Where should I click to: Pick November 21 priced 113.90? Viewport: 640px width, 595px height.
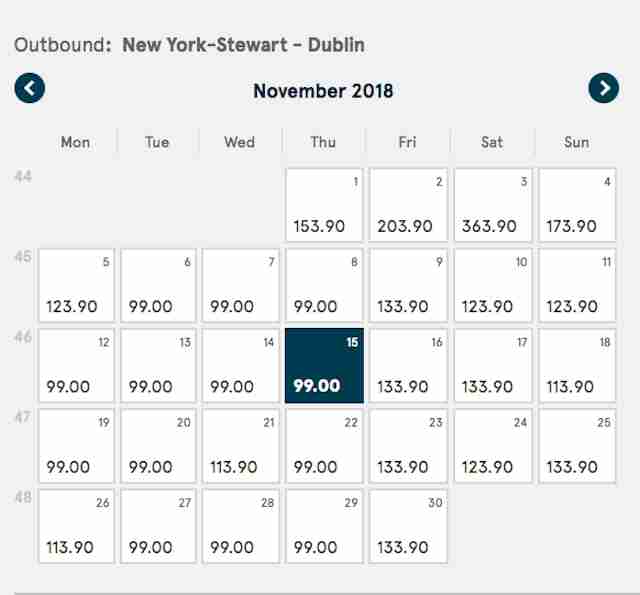pos(241,446)
